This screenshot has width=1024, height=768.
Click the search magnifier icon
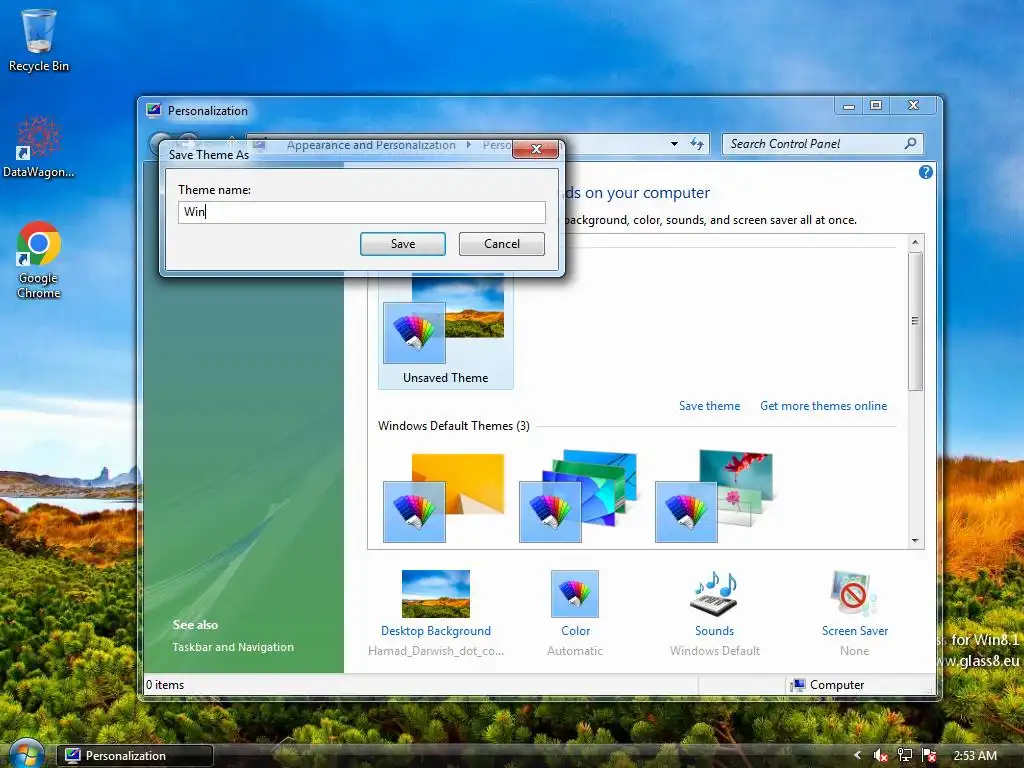(910, 143)
